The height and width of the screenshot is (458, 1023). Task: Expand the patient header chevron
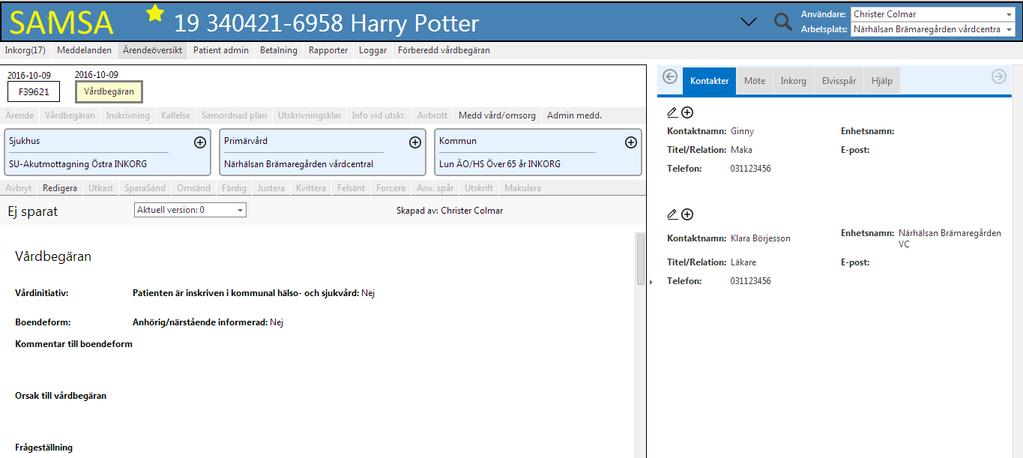(x=749, y=22)
